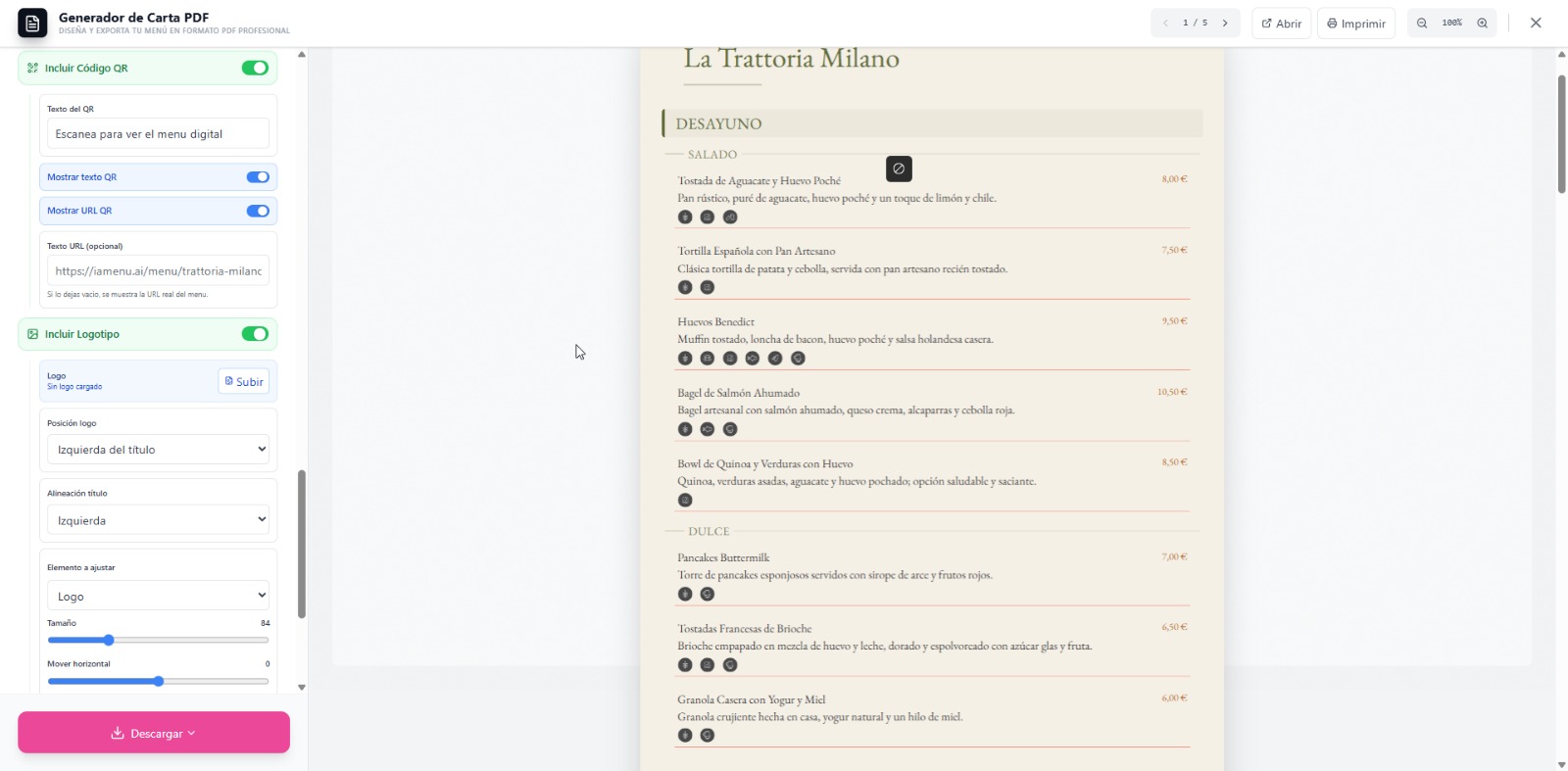Turn off Mostrar texto QR switch
Viewport: 1568px width, 771px height.
click(258, 177)
